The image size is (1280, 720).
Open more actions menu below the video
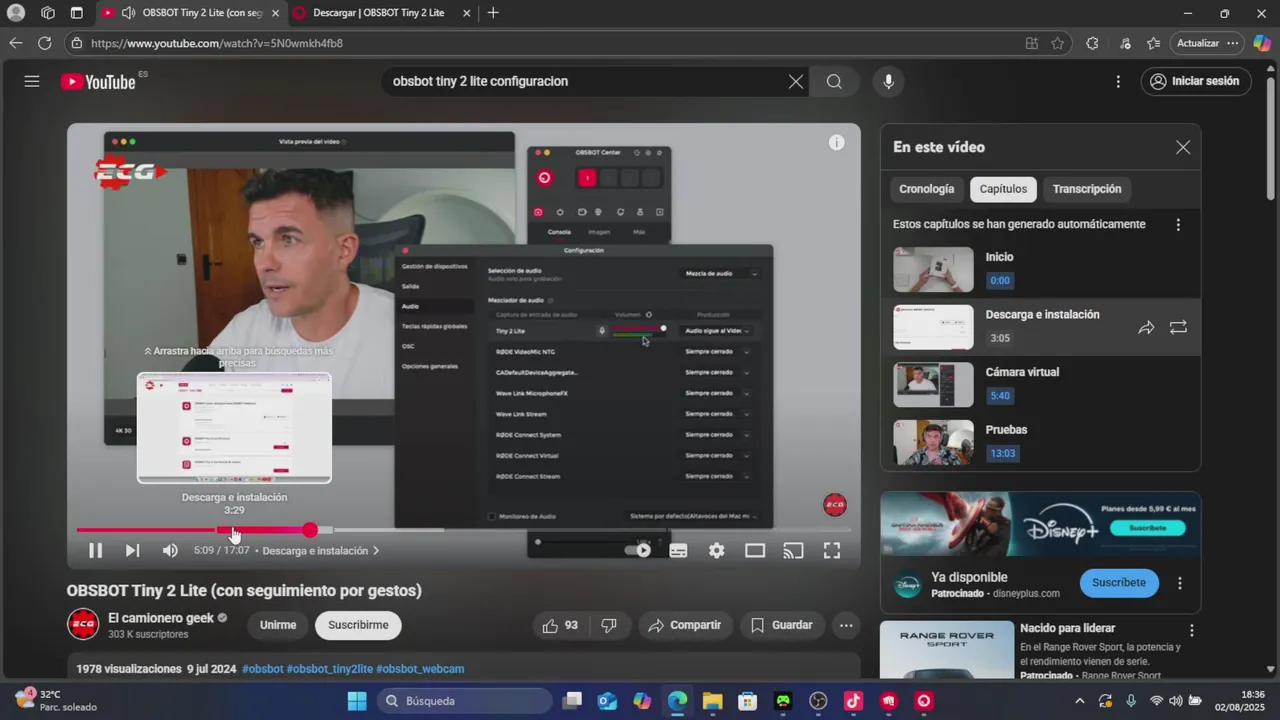point(846,625)
